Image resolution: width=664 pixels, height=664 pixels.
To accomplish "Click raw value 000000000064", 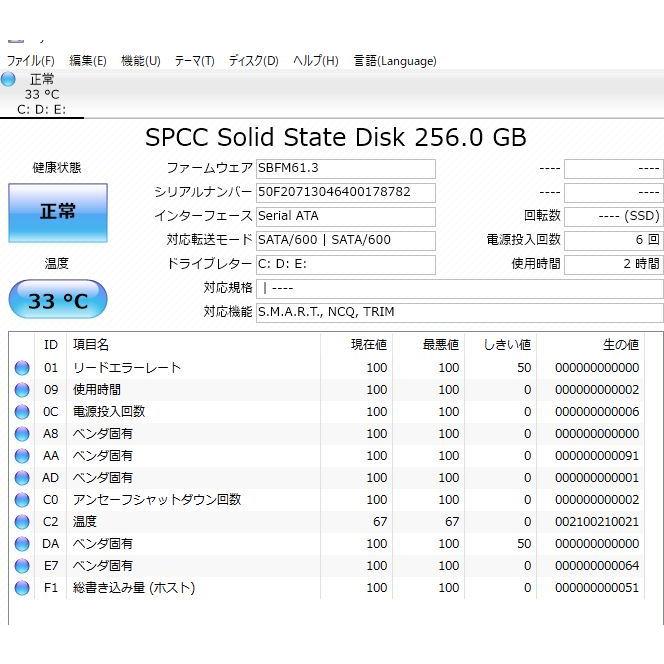I will pos(597,566).
